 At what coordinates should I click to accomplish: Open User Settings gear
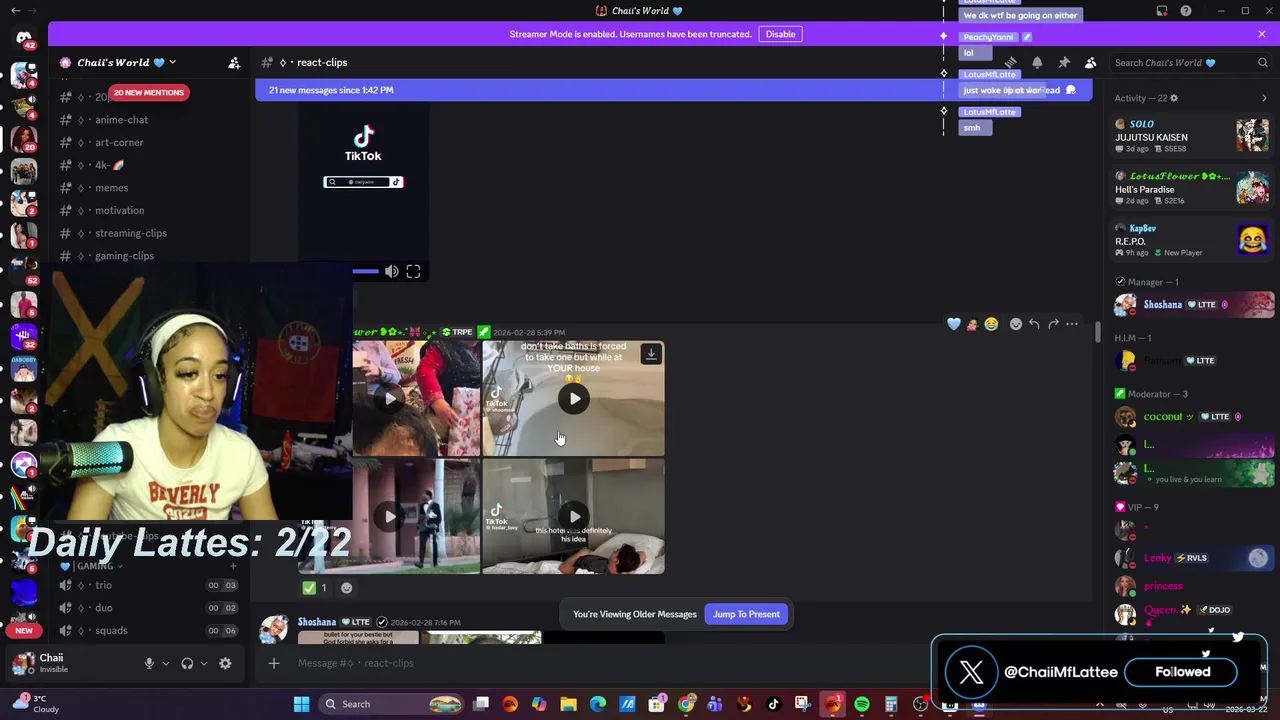pyautogui.click(x=225, y=663)
